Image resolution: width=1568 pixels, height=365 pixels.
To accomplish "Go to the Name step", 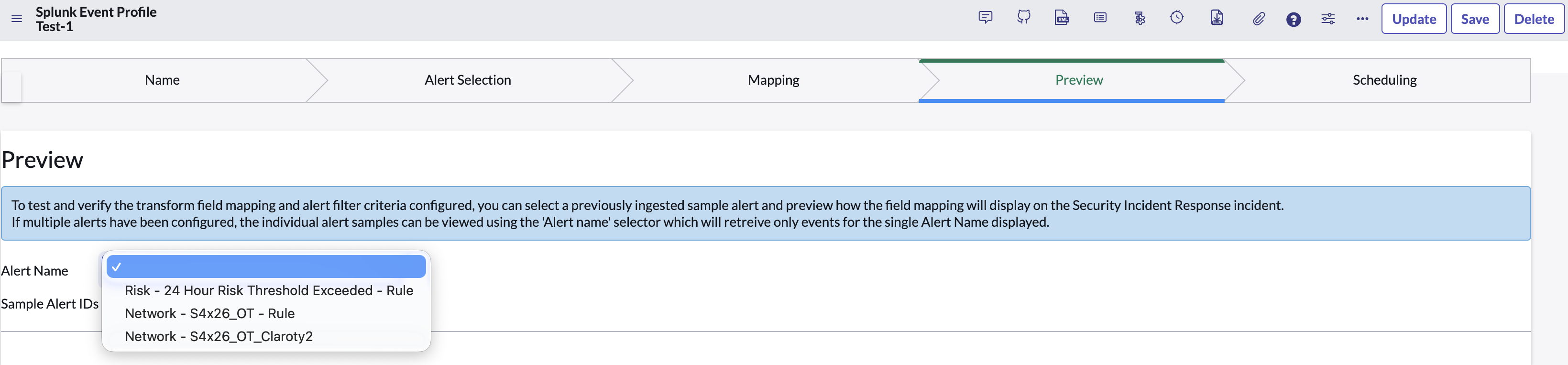I will [x=162, y=80].
